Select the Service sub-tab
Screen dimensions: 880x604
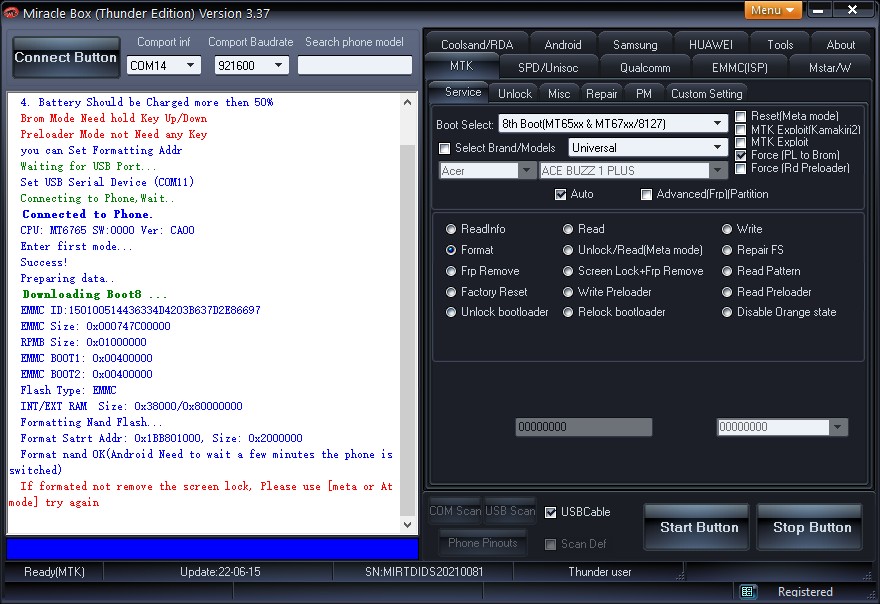click(462, 92)
